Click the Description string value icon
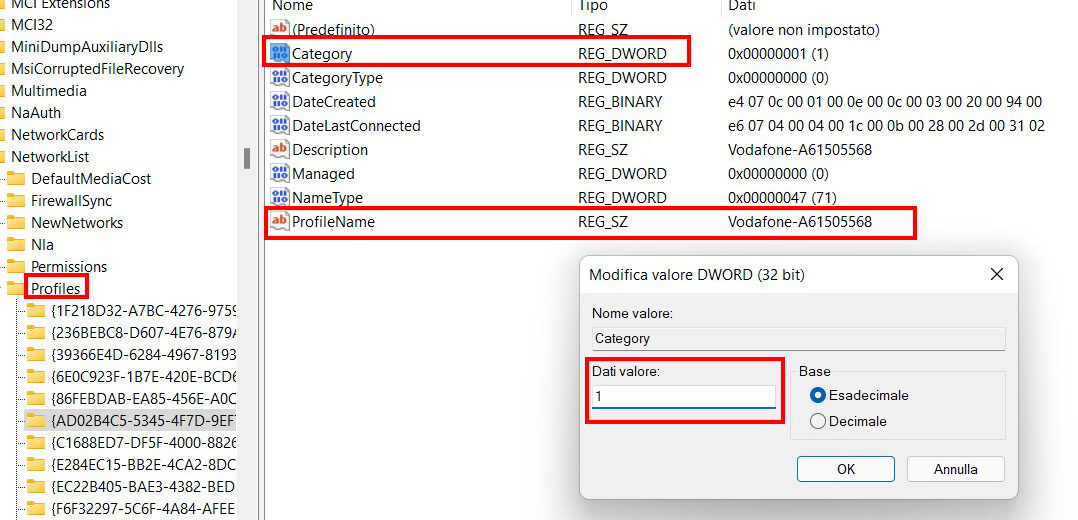The height and width of the screenshot is (520, 1078). tap(280, 149)
